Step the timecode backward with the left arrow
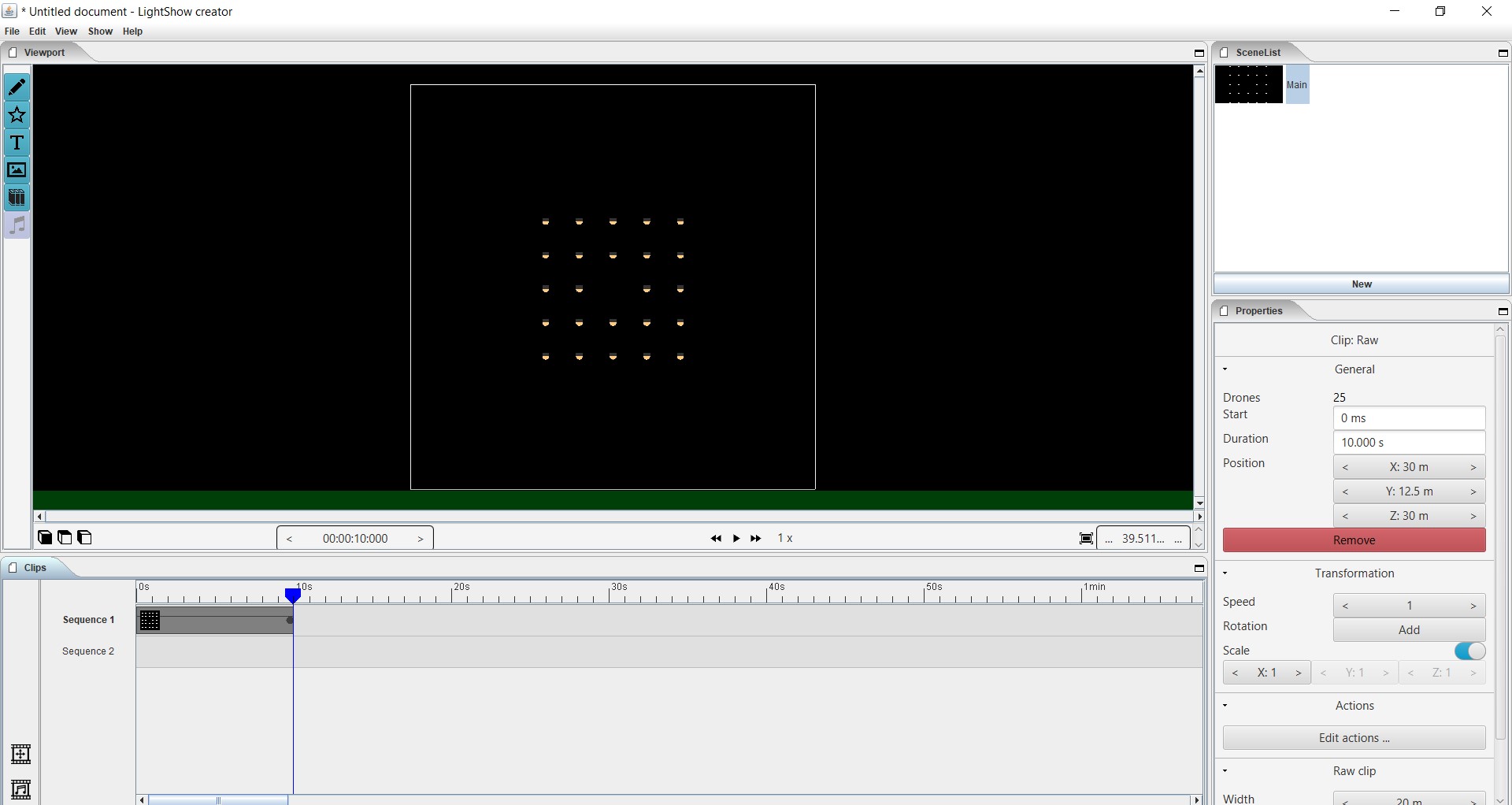This screenshot has width=1512, height=805. (290, 539)
